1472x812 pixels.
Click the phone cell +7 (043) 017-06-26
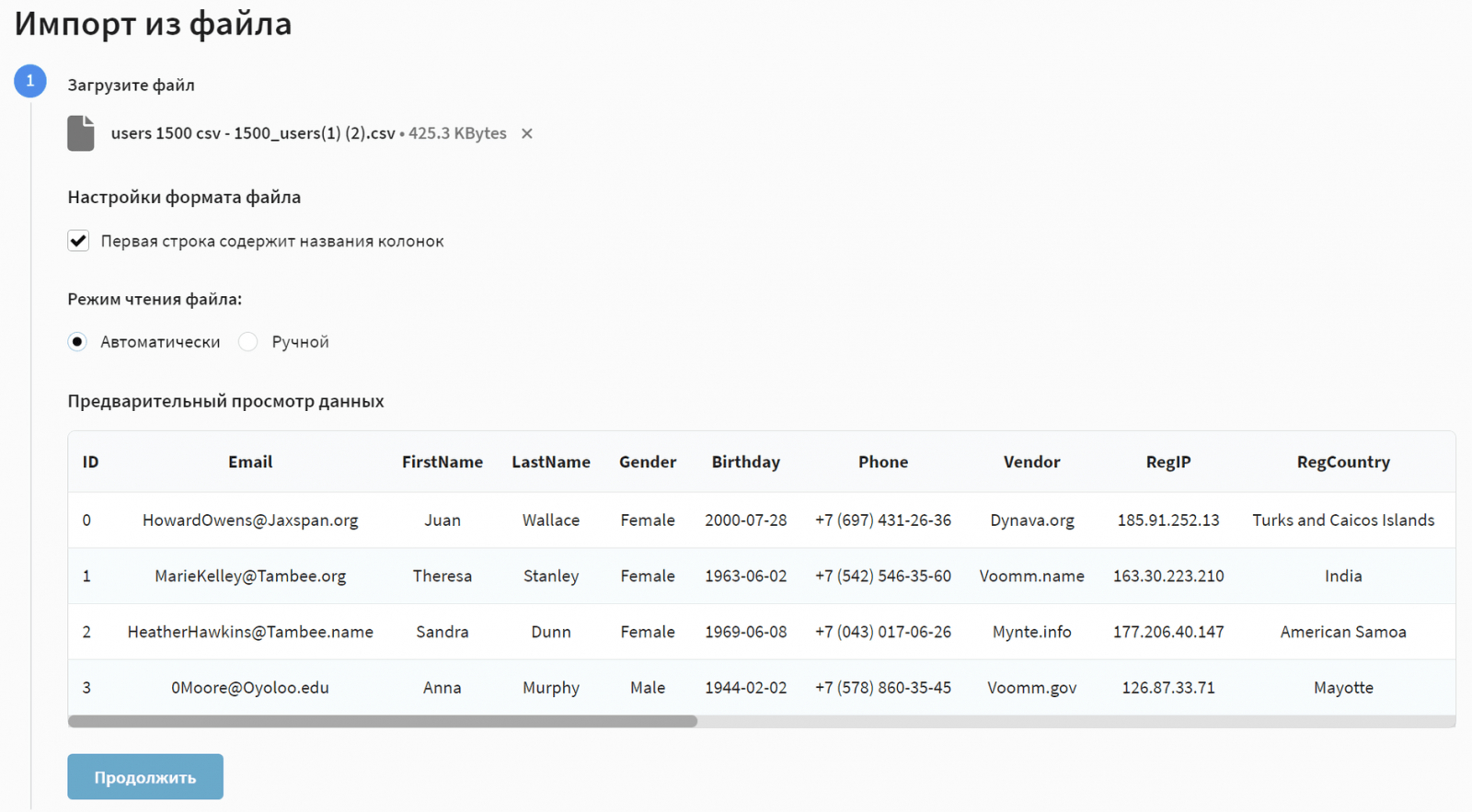pos(883,633)
